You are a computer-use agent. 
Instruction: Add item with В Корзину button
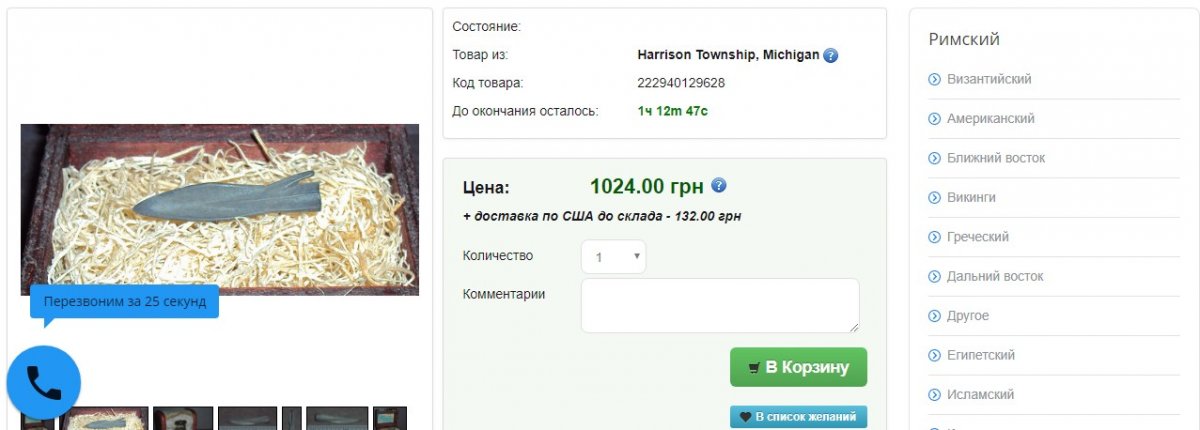pyautogui.click(x=798, y=367)
